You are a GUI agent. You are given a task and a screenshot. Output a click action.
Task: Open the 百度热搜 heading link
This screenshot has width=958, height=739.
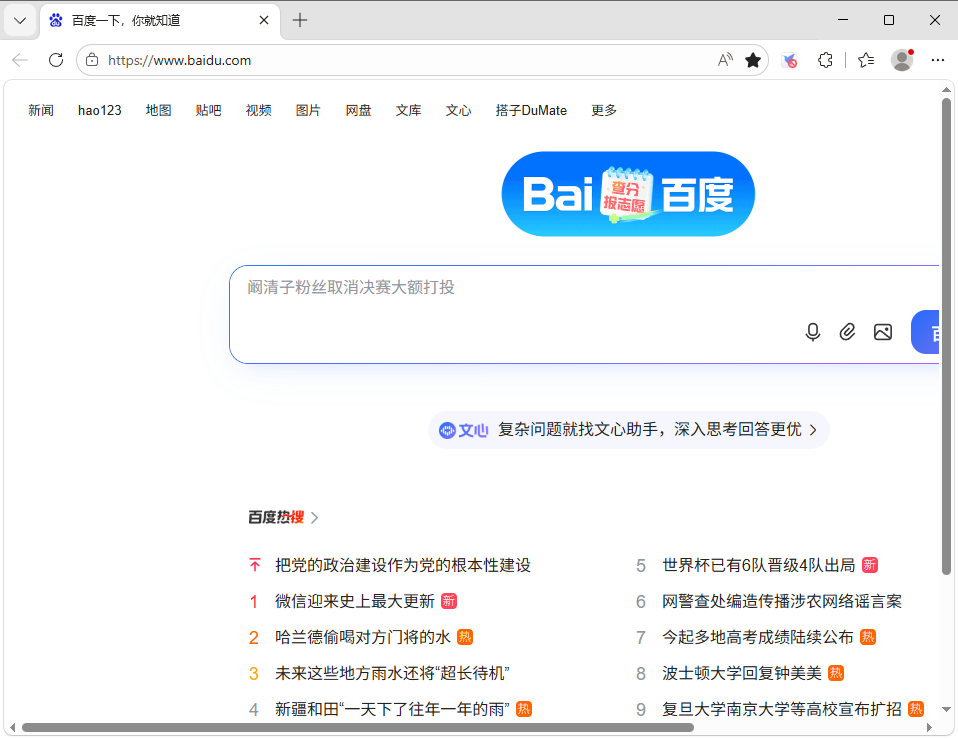click(x=276, y=518)
